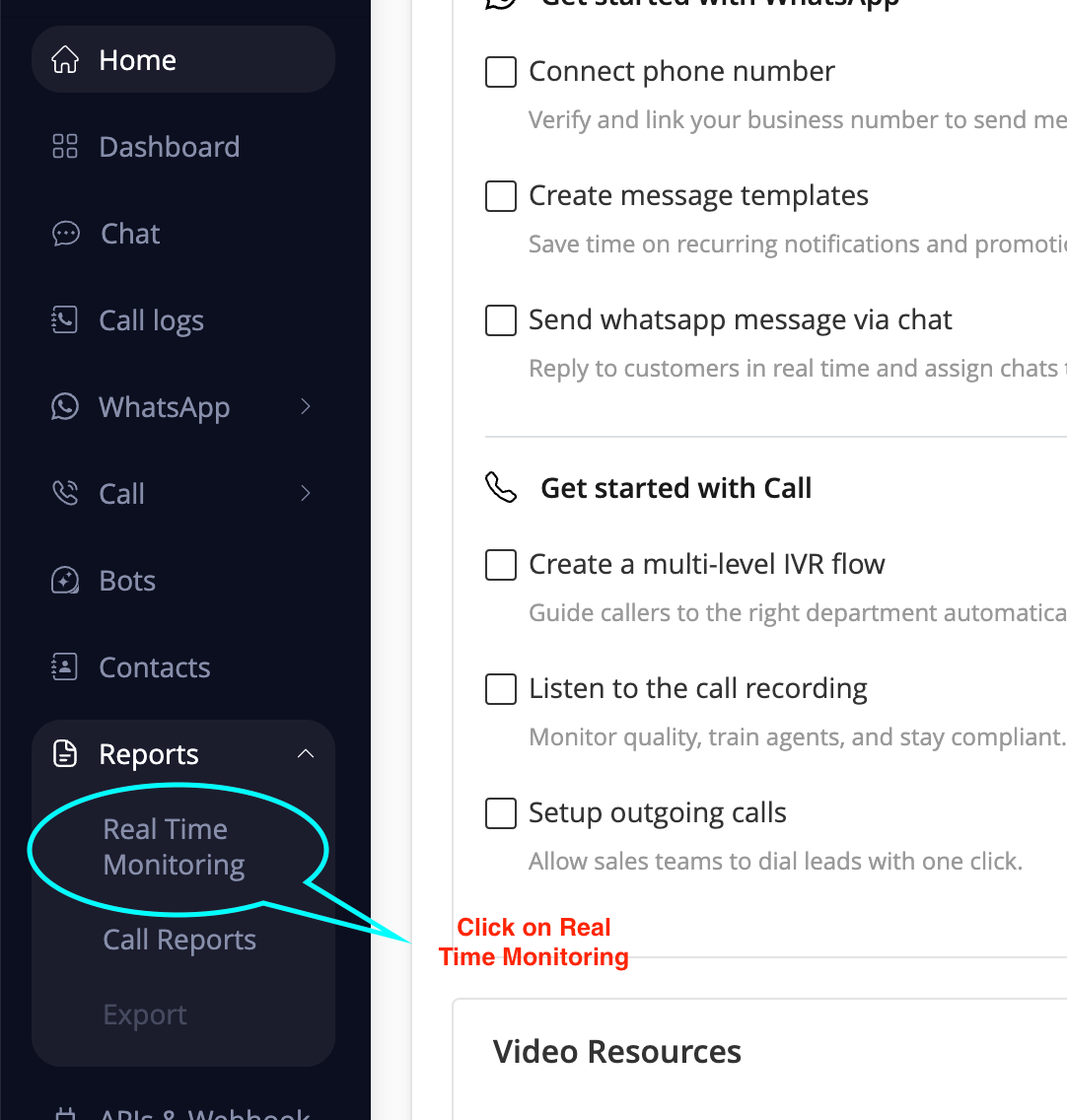The width and height of the screenshot is (1067, 1120).
Task: Expand the Call submenu arrow
Action: tap(306, 493)
